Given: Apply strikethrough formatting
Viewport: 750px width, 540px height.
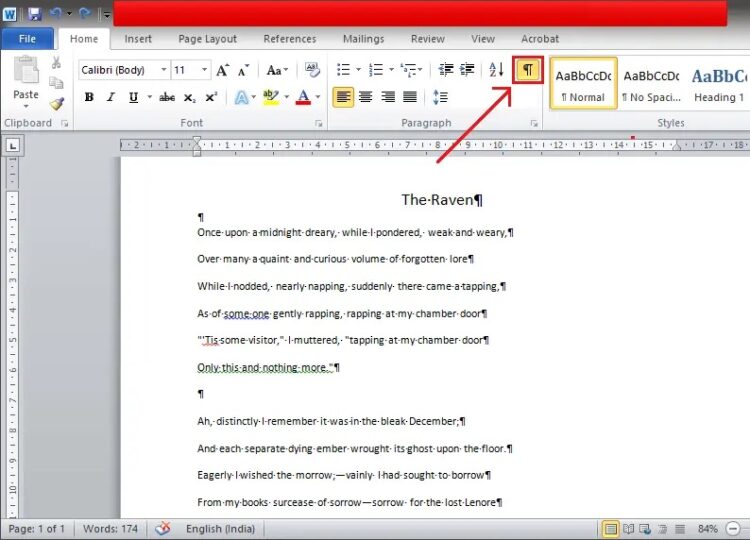Looking at the screenshot, I should 167,97.
